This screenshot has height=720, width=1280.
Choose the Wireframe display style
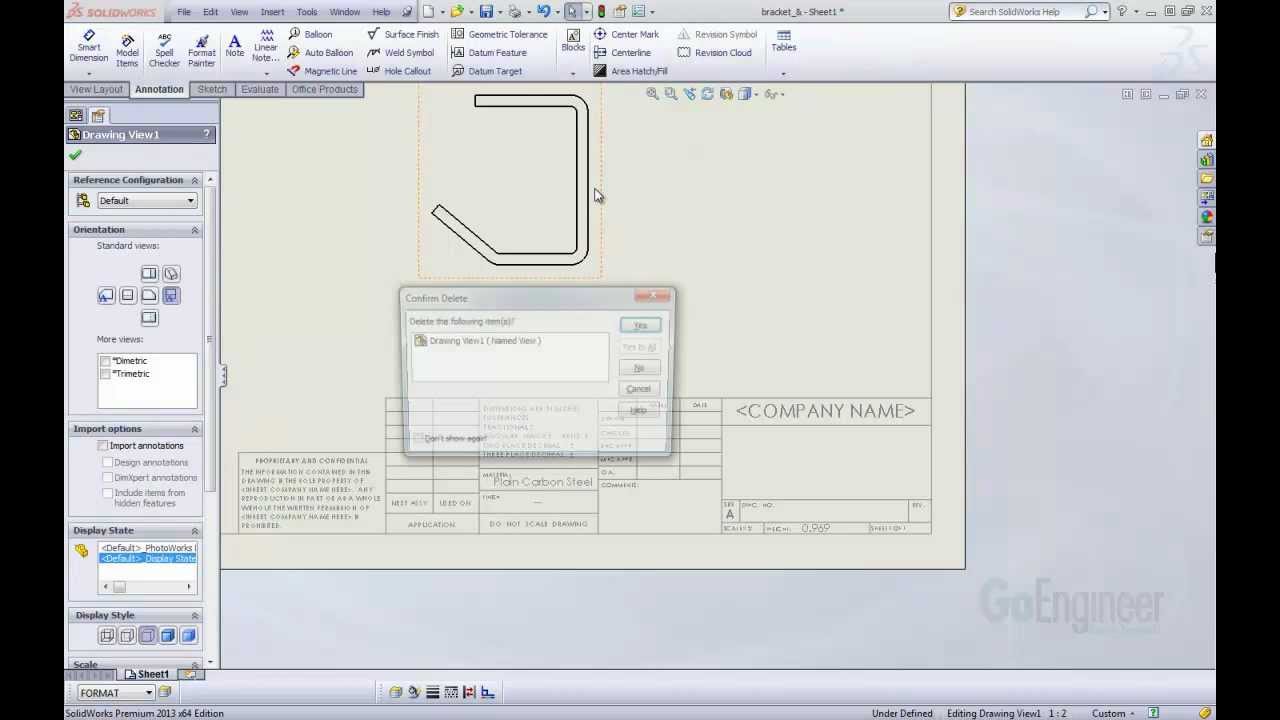[x=107, y=635]
